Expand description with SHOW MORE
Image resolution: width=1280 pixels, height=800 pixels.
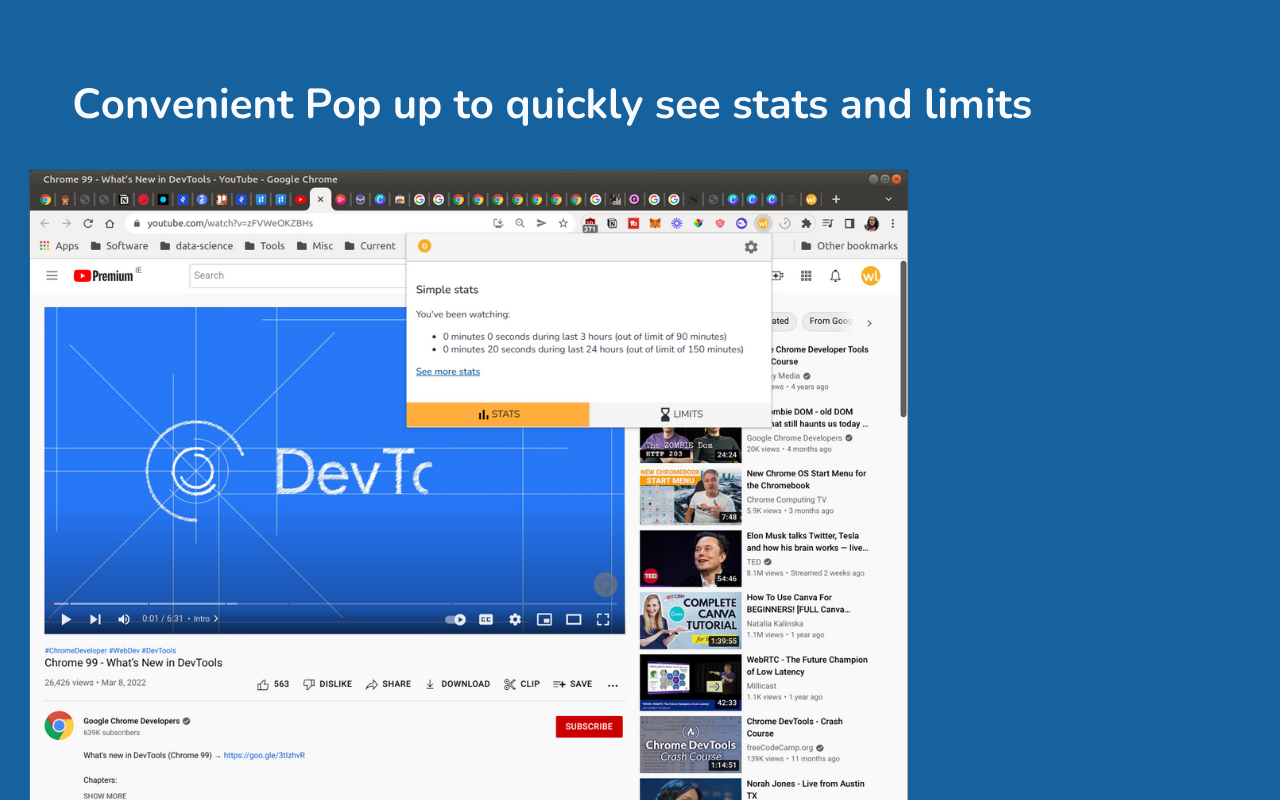(105, 796)
